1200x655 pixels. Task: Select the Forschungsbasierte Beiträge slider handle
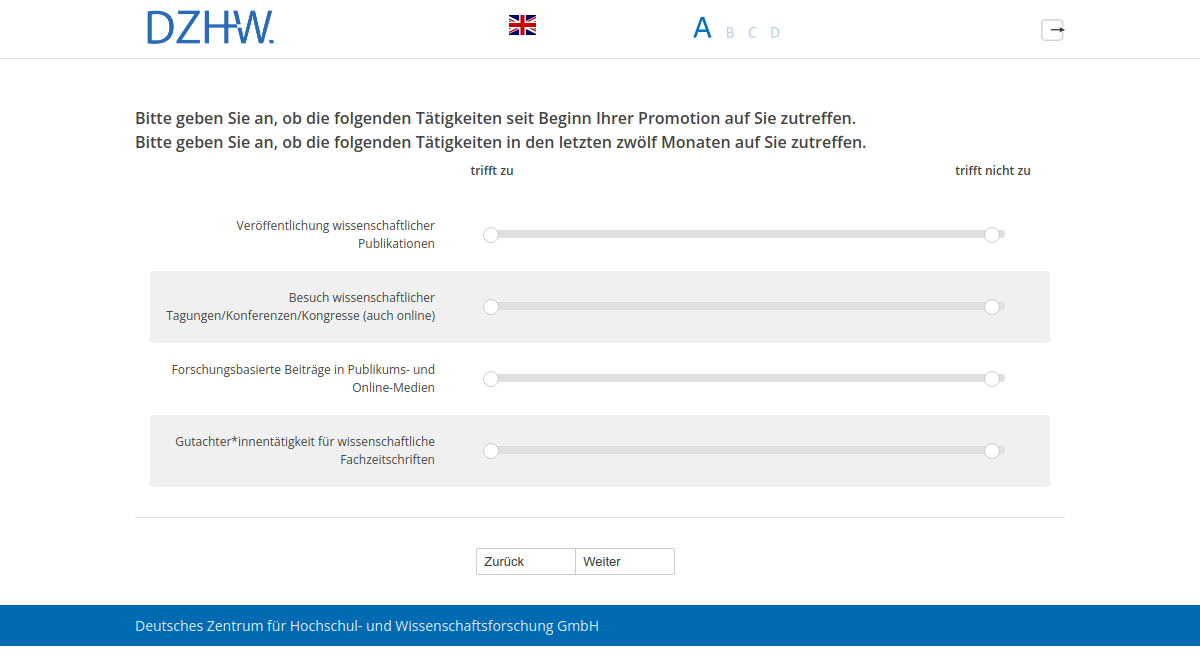(x=491, y=379)
